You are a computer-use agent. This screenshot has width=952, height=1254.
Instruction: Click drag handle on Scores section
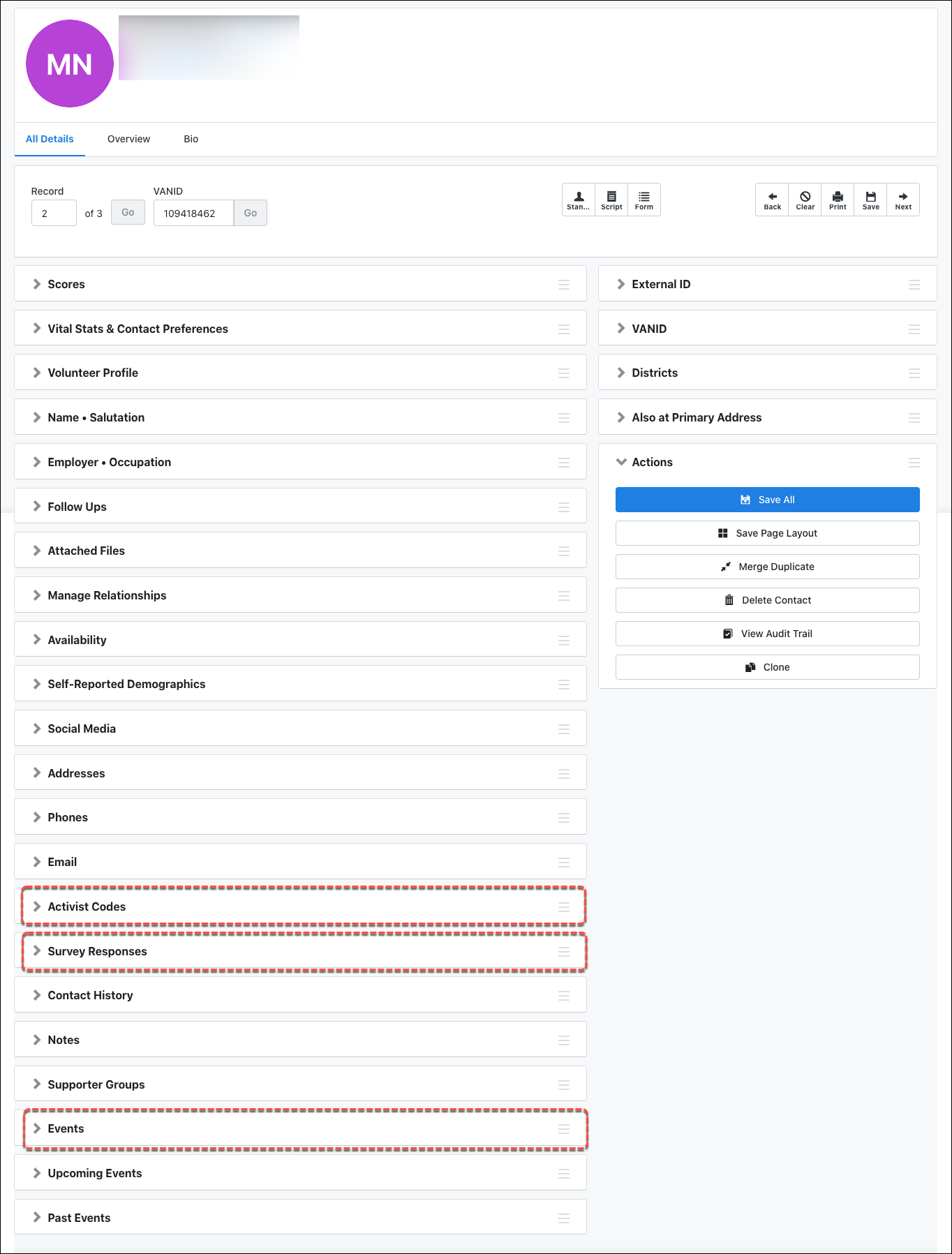tap(564, 285)
